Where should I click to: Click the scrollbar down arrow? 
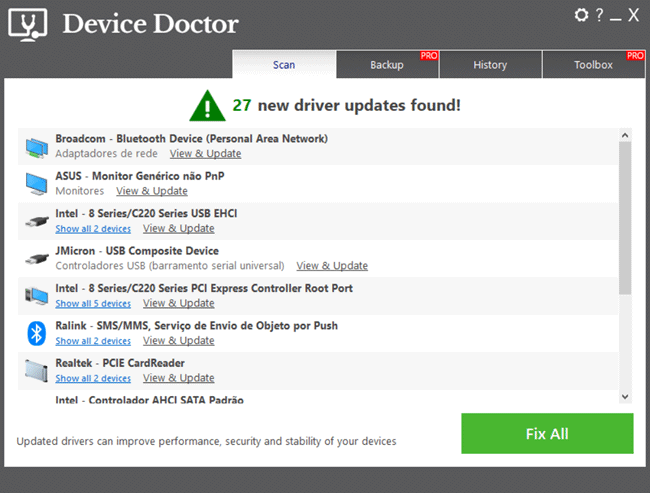(625, 397)
